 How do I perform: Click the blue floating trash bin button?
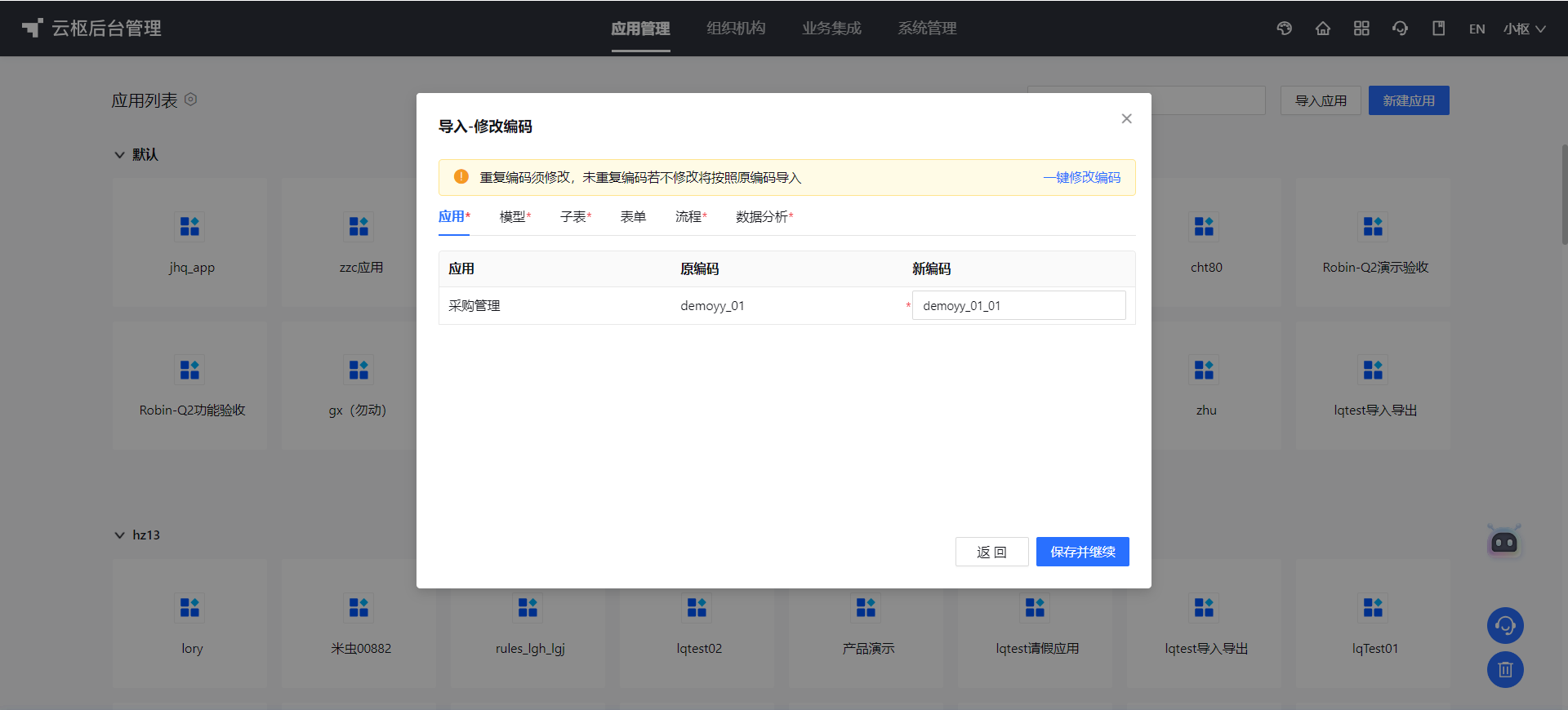tap(1505, 670)
